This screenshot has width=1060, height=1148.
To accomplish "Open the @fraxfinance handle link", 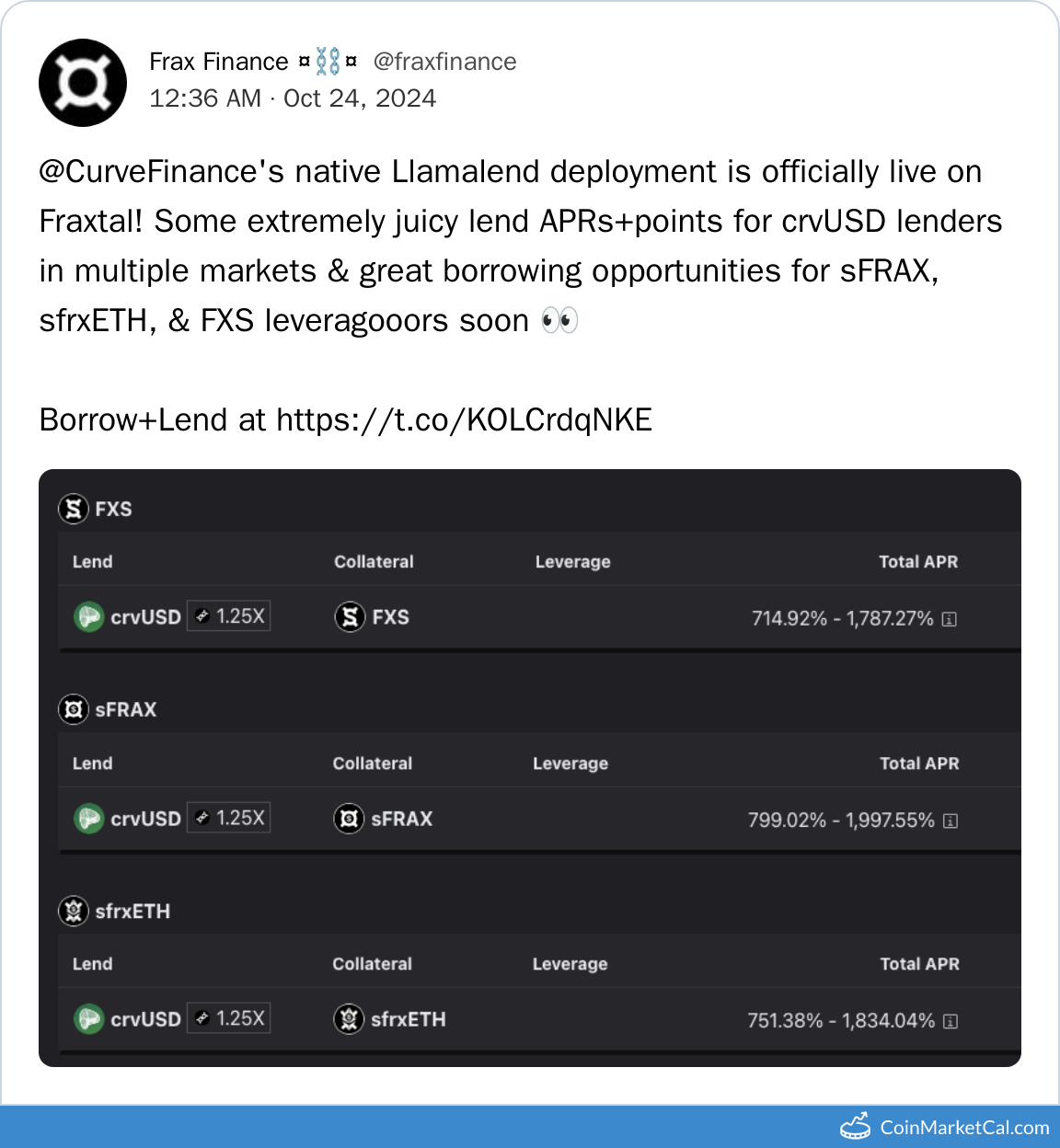I will coord(444,62).
